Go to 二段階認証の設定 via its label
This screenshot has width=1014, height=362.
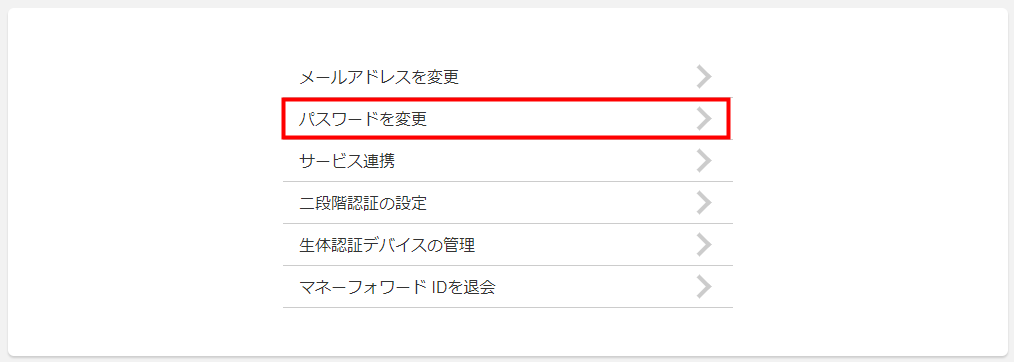[363, 204]
